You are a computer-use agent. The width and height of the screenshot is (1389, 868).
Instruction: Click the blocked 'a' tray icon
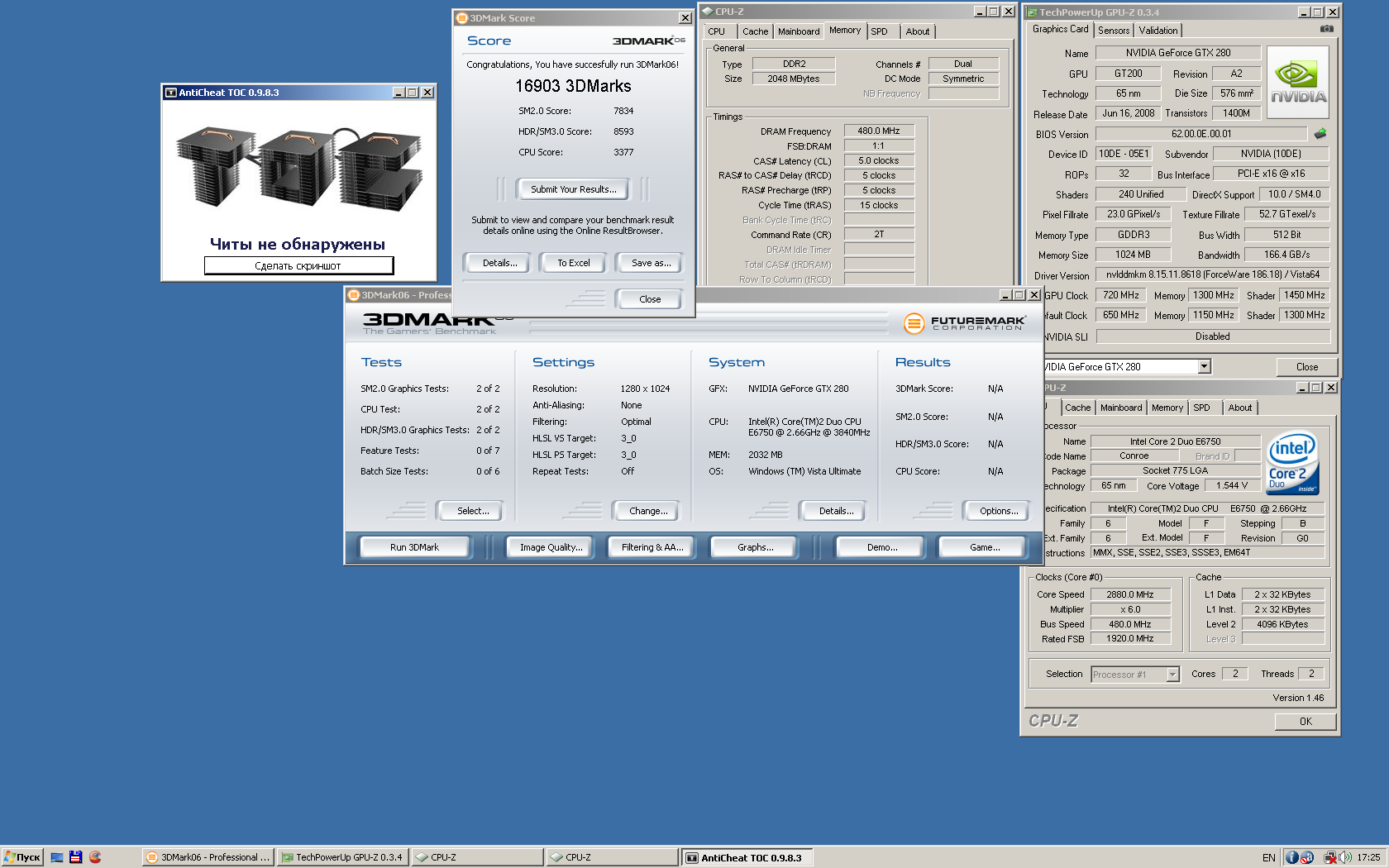tap(1307, 857)
